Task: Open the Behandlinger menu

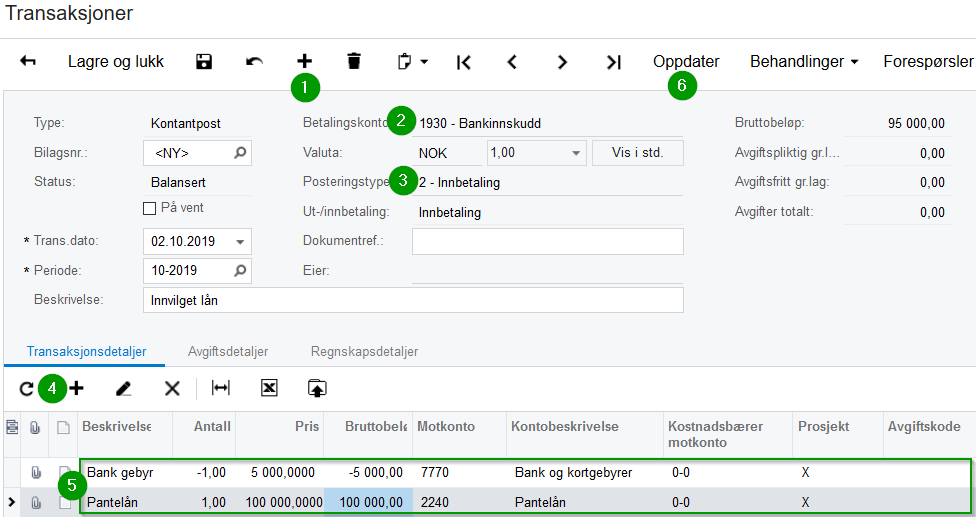Action: coord(804,62)
